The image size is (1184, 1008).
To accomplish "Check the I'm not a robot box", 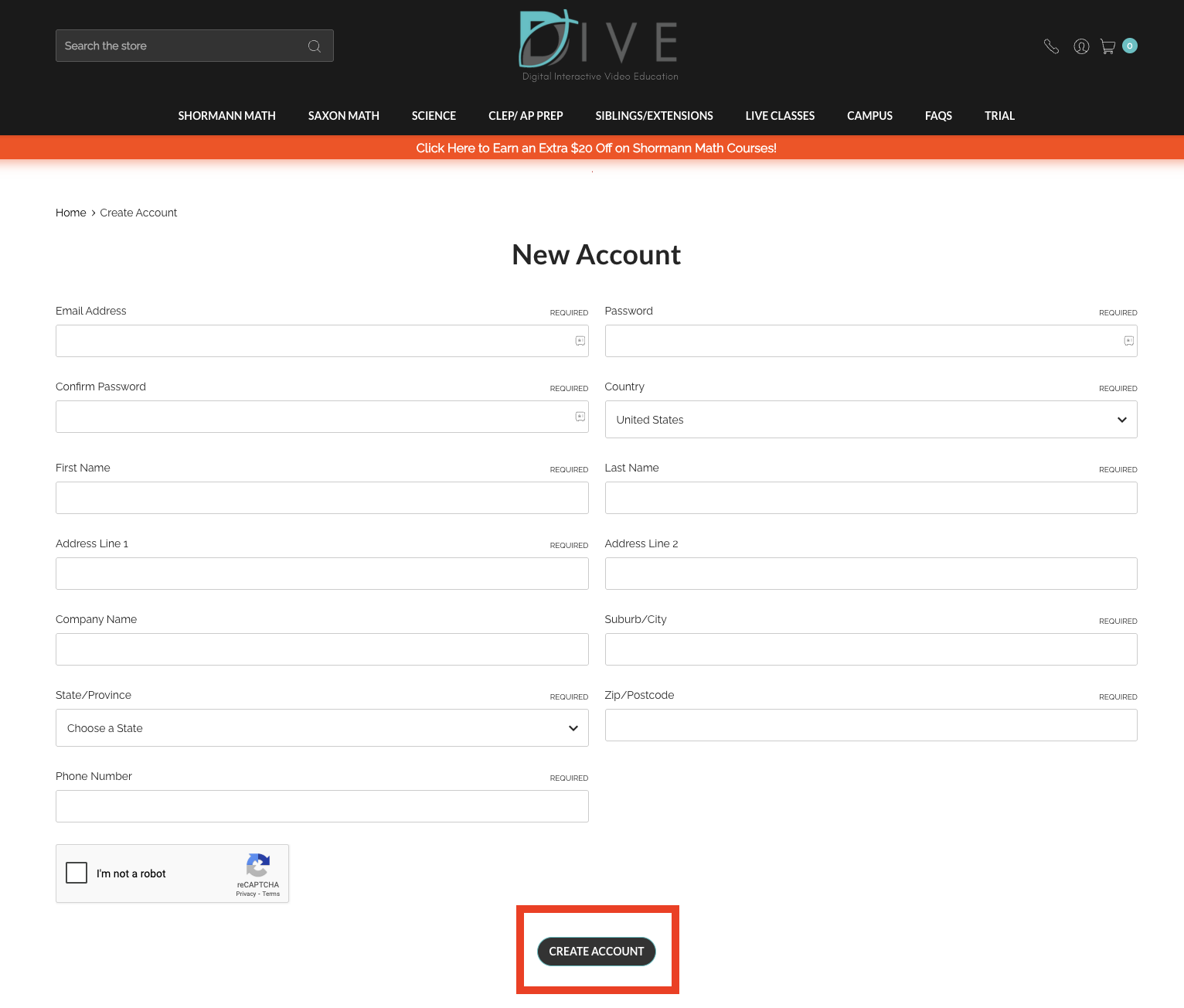I will coord(77,873).
